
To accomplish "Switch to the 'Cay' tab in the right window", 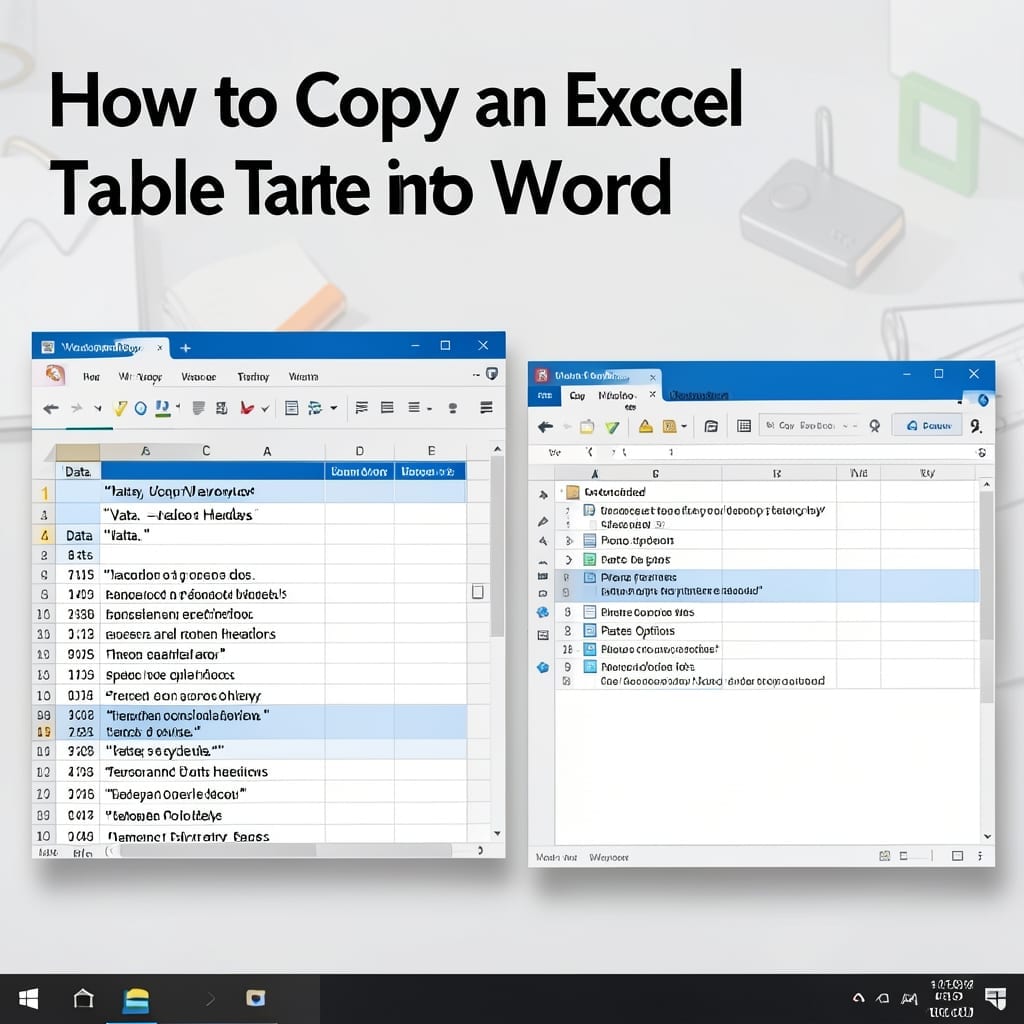I will [x=577, y=396].
